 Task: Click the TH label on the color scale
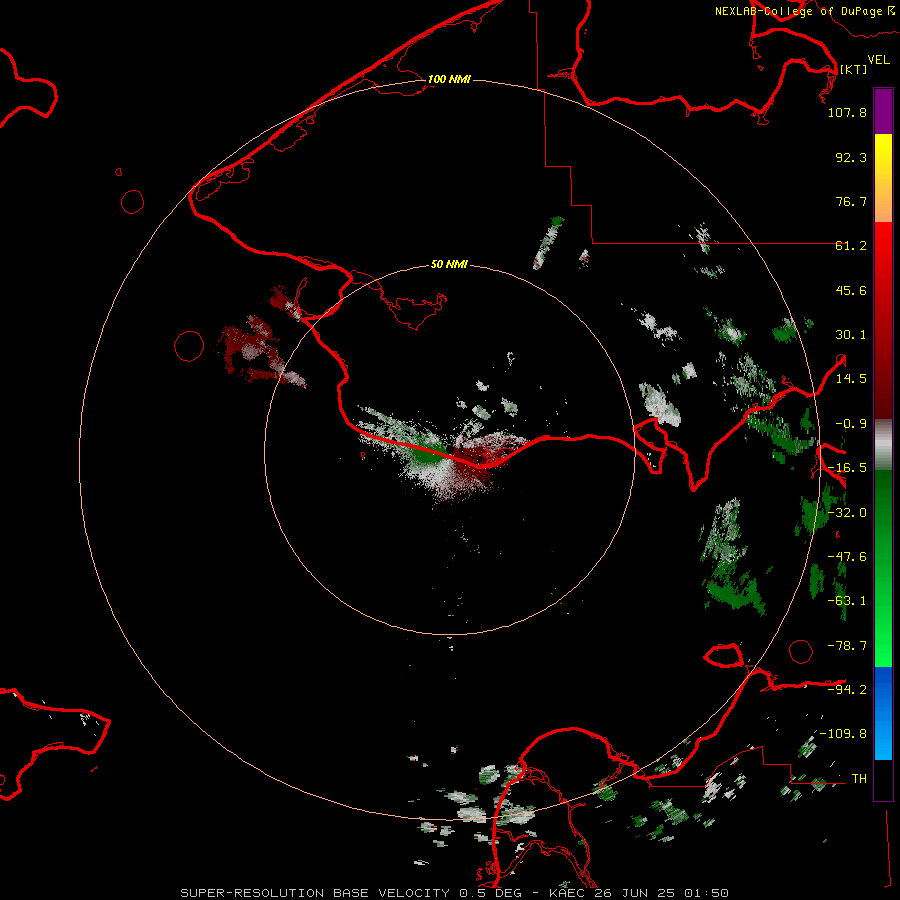point(859,778)
